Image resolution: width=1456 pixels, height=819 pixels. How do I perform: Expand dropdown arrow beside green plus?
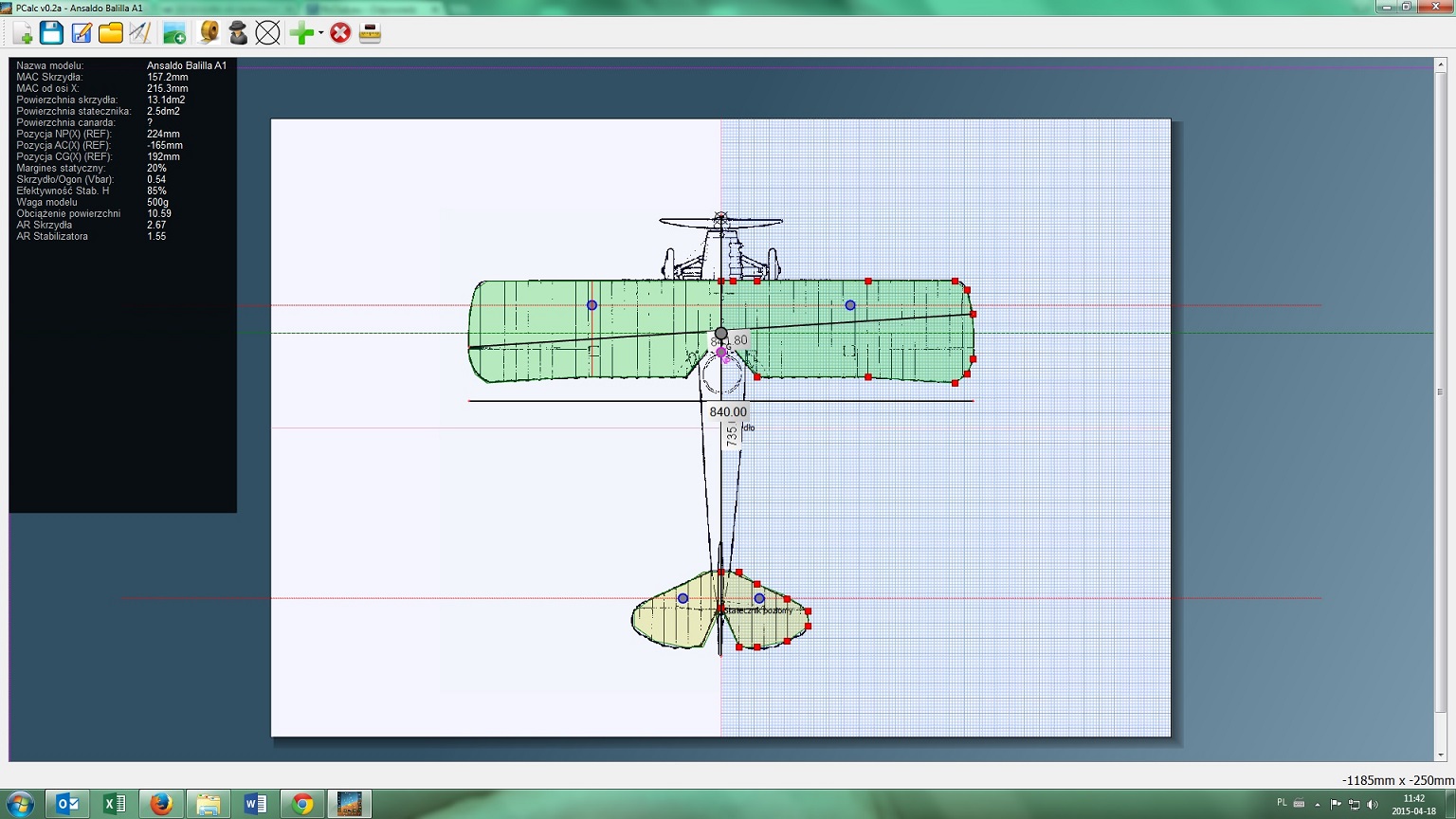(320, 33)
